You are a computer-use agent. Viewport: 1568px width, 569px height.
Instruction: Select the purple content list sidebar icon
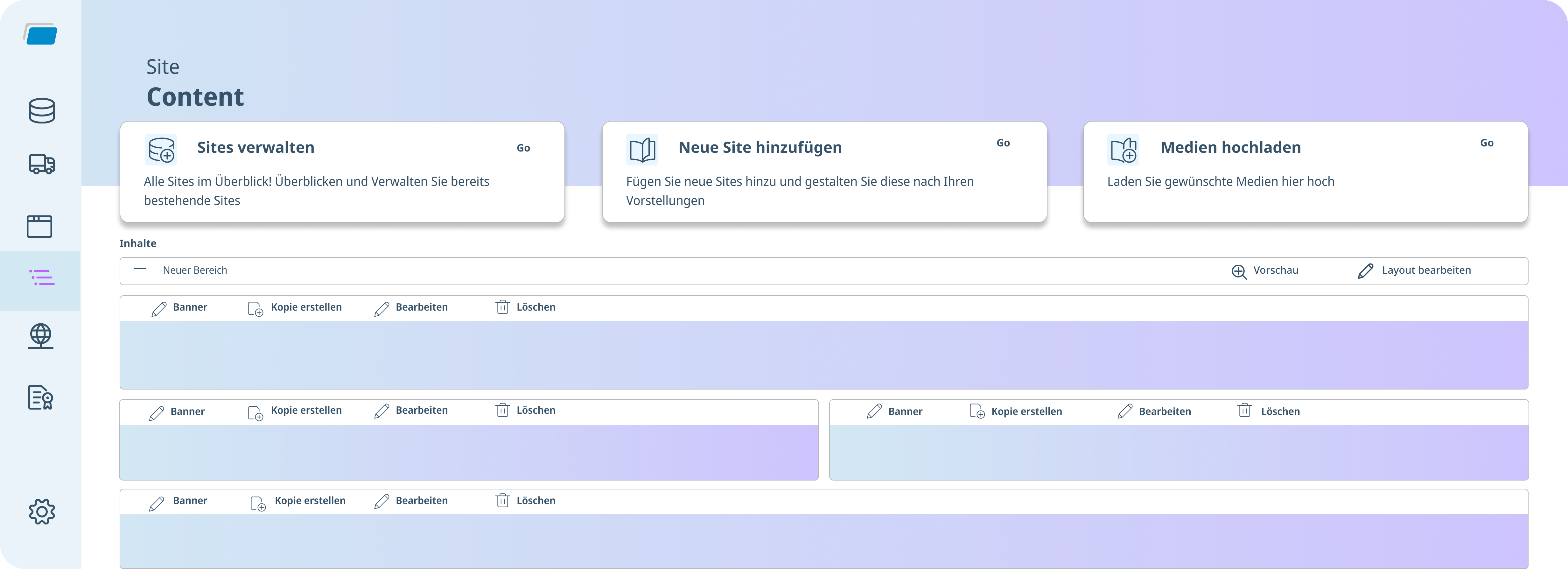pyautogui.click(x=41, y=278)
